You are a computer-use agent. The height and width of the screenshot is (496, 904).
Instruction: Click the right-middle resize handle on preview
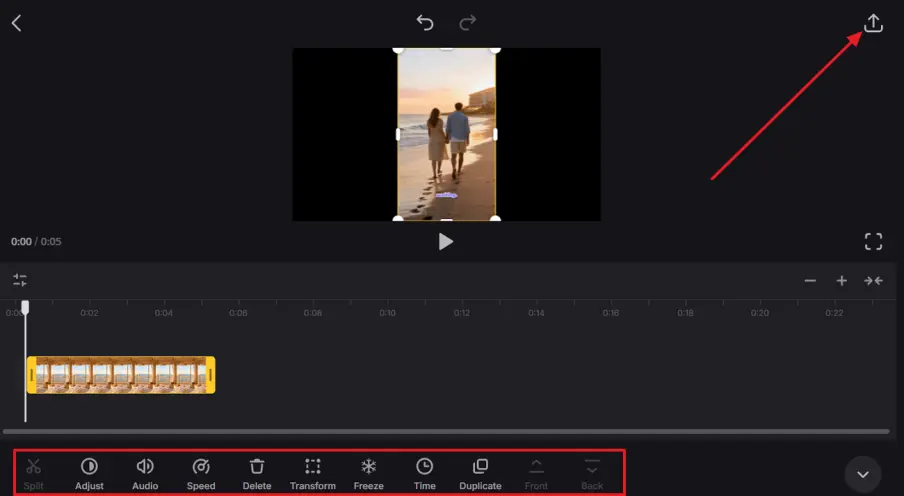pos(496,134)
